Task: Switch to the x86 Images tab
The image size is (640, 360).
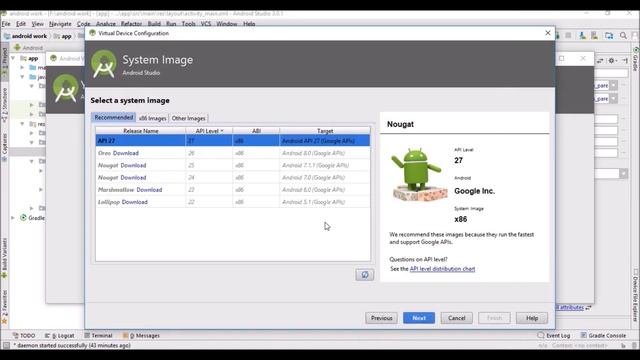Action: (152, 118)
